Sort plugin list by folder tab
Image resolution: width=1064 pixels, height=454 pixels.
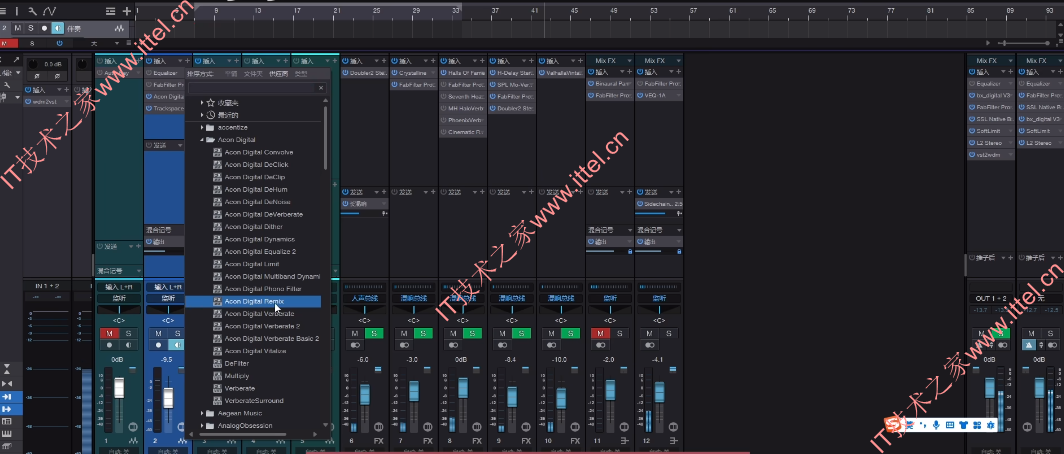[x=253, y=74]
